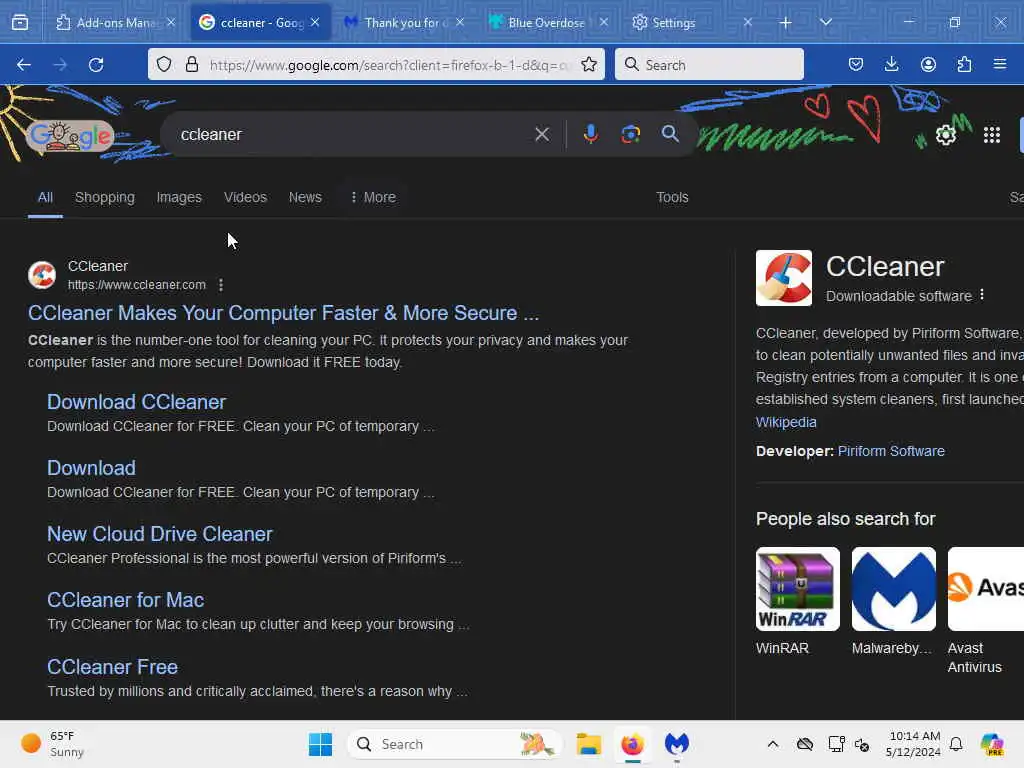Image resolution: width=1024 pixels, height=768 pixels.
Task: Bookmark this page with star icon
Action: [589, 65]
